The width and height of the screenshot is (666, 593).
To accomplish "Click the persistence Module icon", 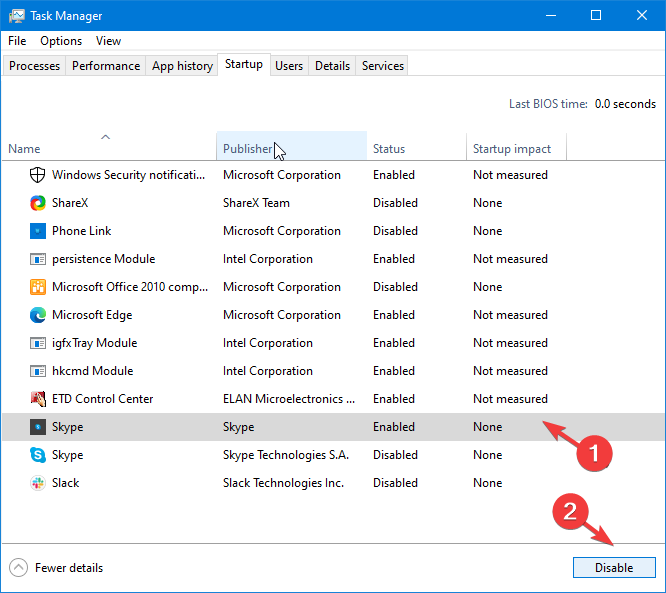I will tap(37, 259).
